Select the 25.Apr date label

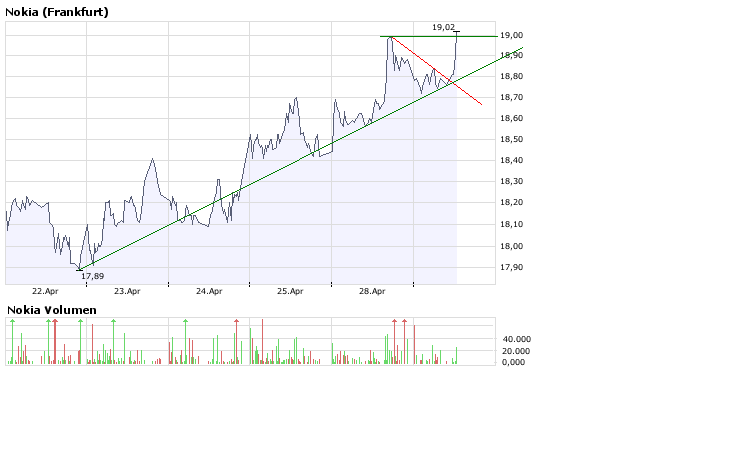point(290,291)
